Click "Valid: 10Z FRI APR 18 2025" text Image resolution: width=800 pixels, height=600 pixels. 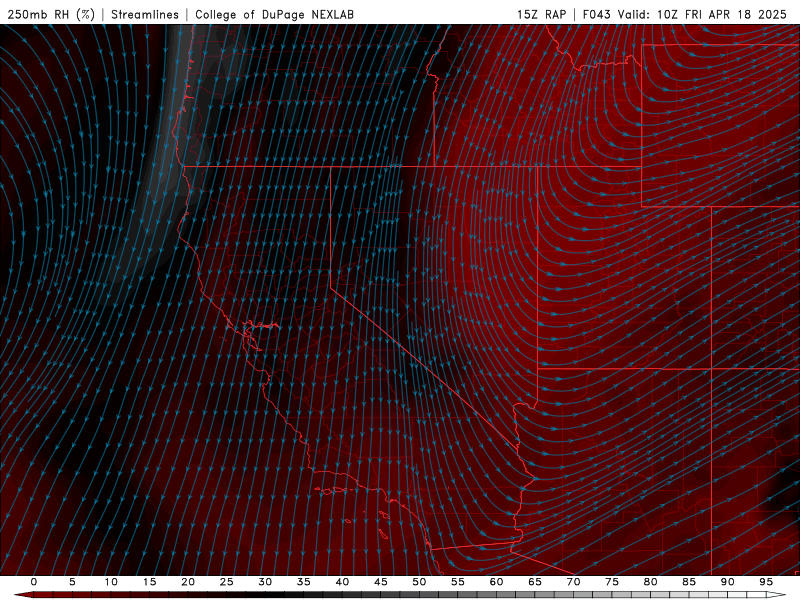(703, 14)
